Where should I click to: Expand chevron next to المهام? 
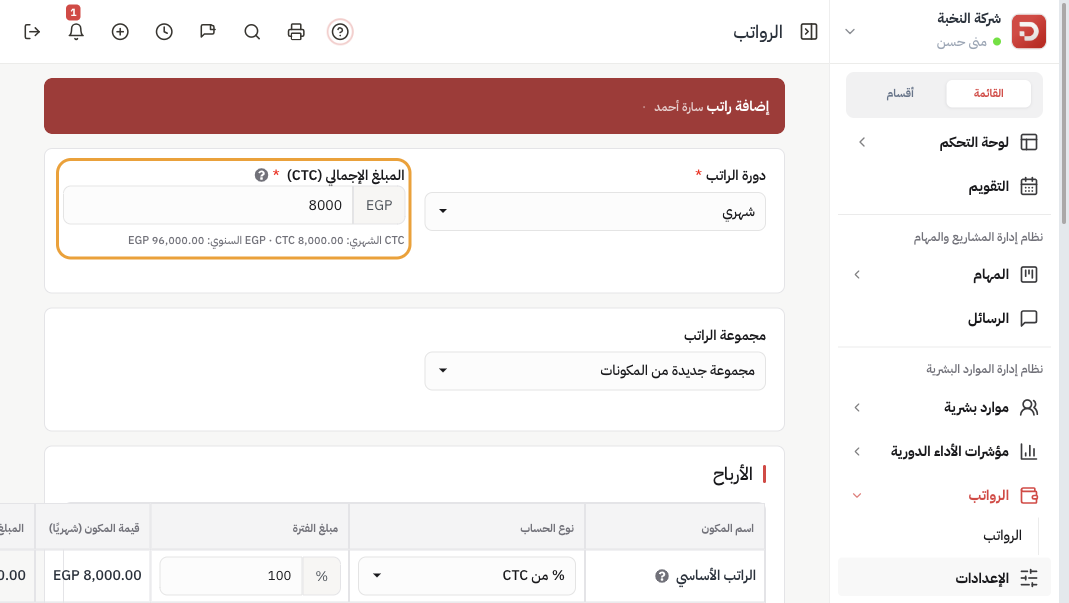[857, 274]
